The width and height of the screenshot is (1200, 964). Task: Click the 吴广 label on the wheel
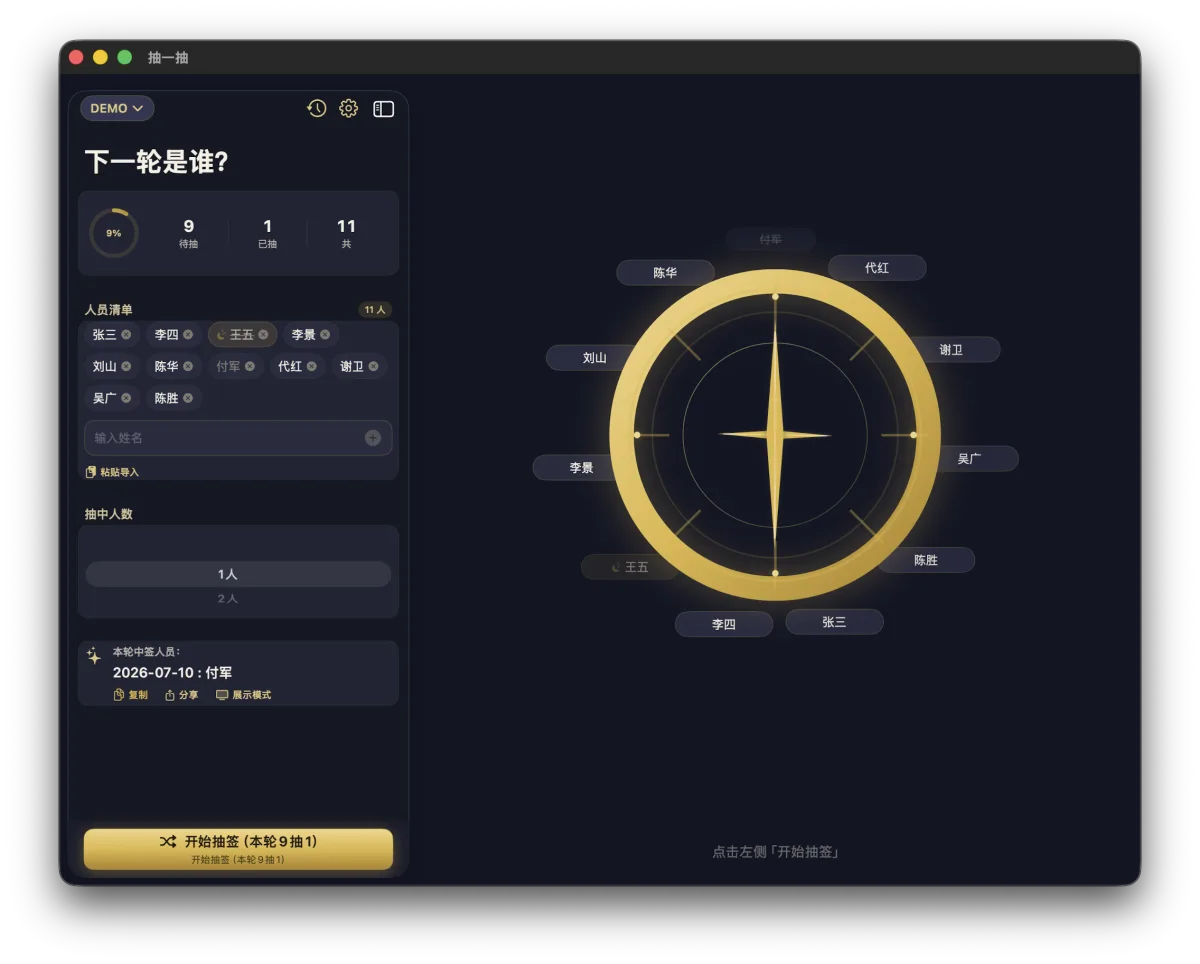click(969, 459)
